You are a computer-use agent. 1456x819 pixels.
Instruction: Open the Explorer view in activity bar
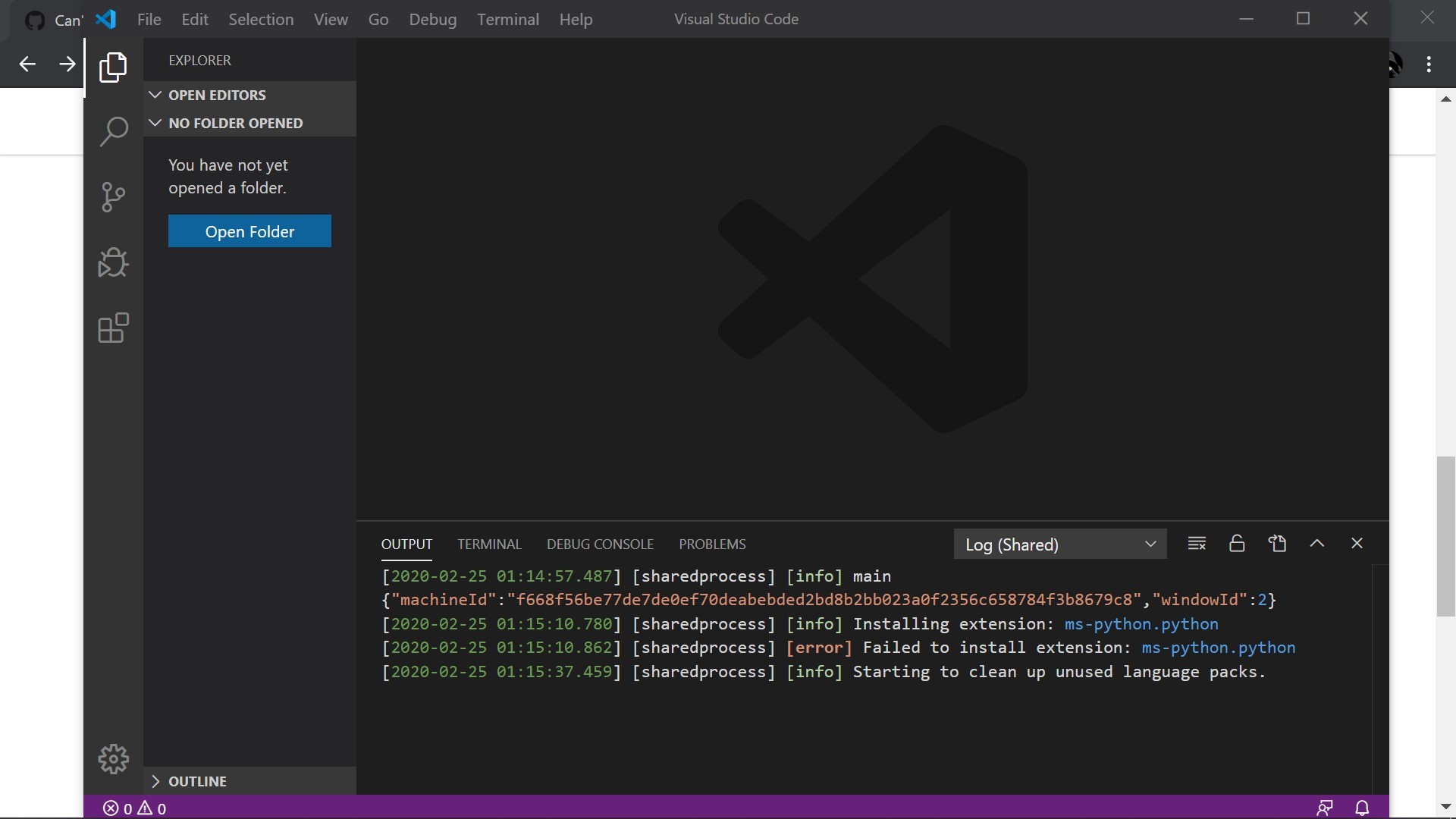[x=113, y=67]
